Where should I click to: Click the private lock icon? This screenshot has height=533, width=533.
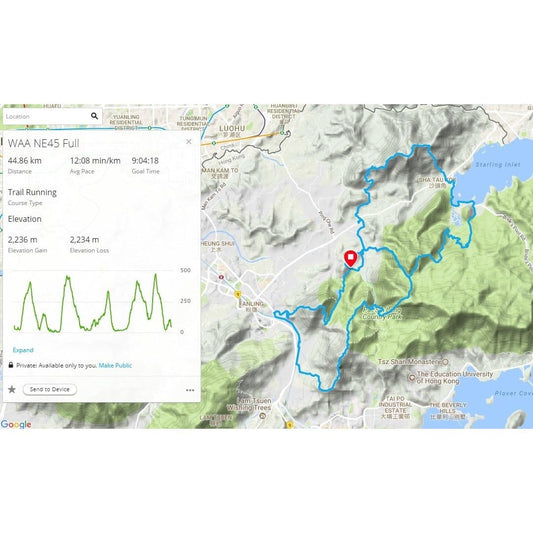(x=11, y=365)
